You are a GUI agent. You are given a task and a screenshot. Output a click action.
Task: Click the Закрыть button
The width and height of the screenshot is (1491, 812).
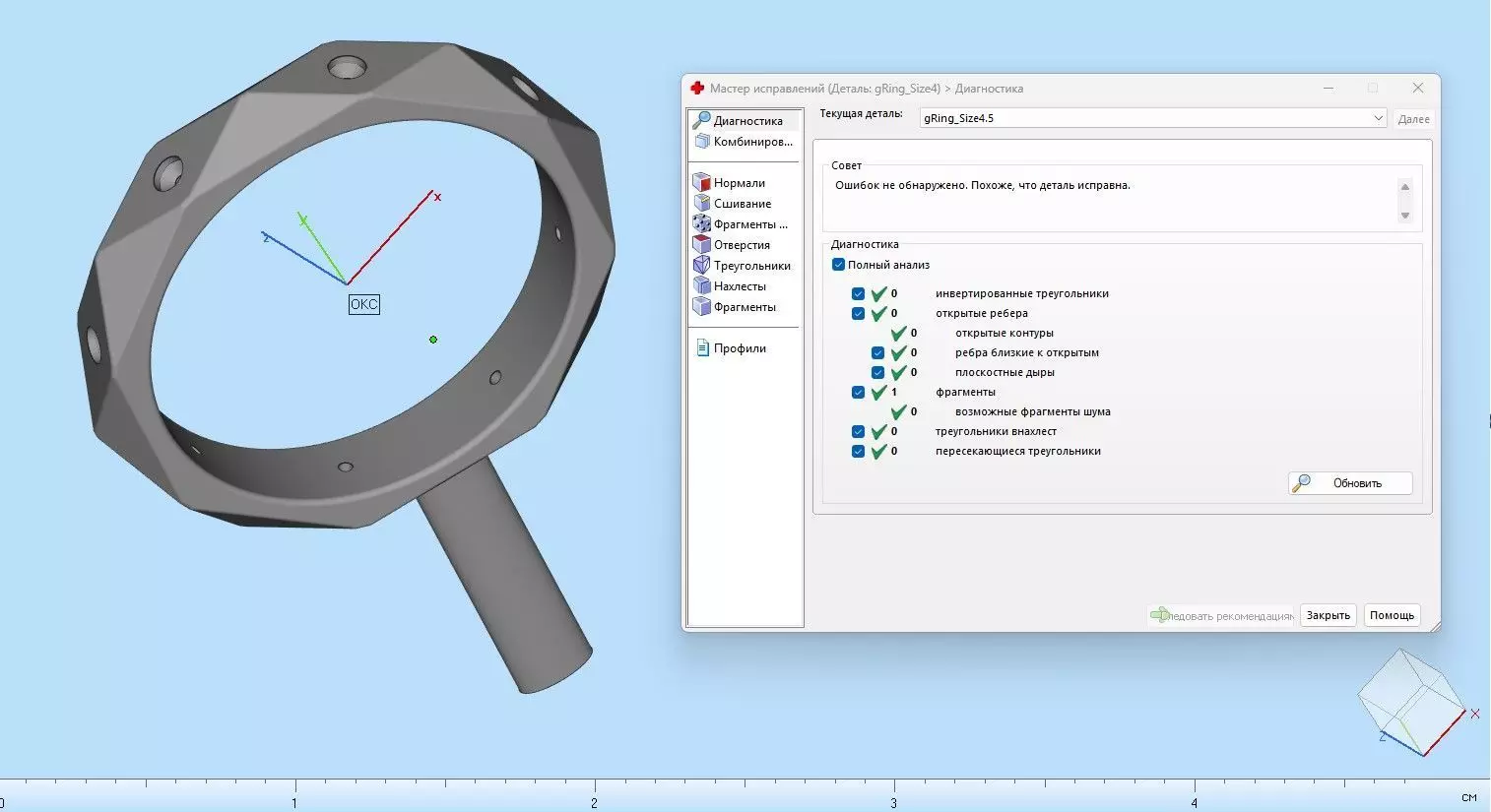(x=1328, y=615)
